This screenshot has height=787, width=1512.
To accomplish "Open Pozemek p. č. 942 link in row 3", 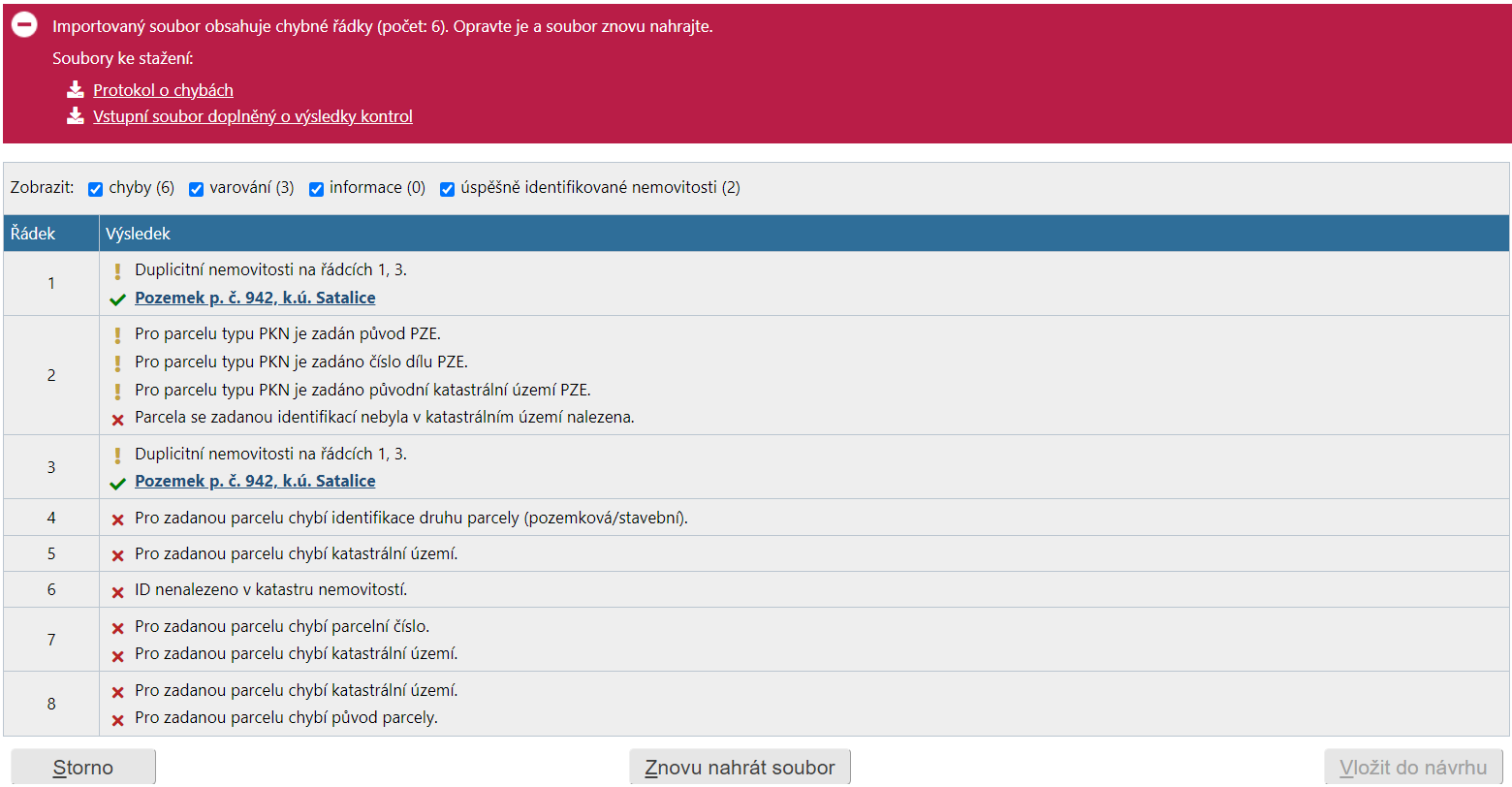I will (255, 481).
